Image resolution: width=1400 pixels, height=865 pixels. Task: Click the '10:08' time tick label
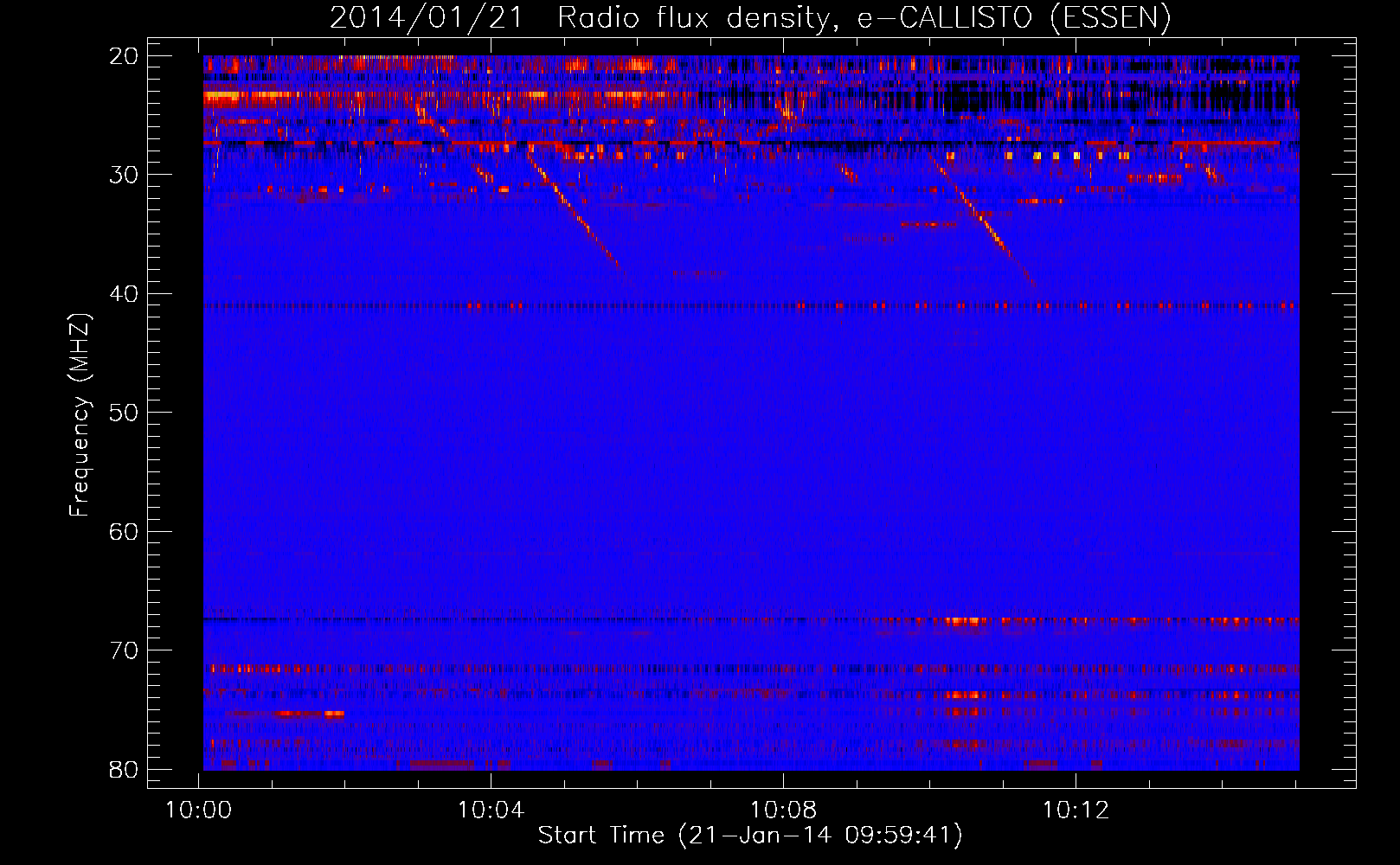(x=783, y=811)
